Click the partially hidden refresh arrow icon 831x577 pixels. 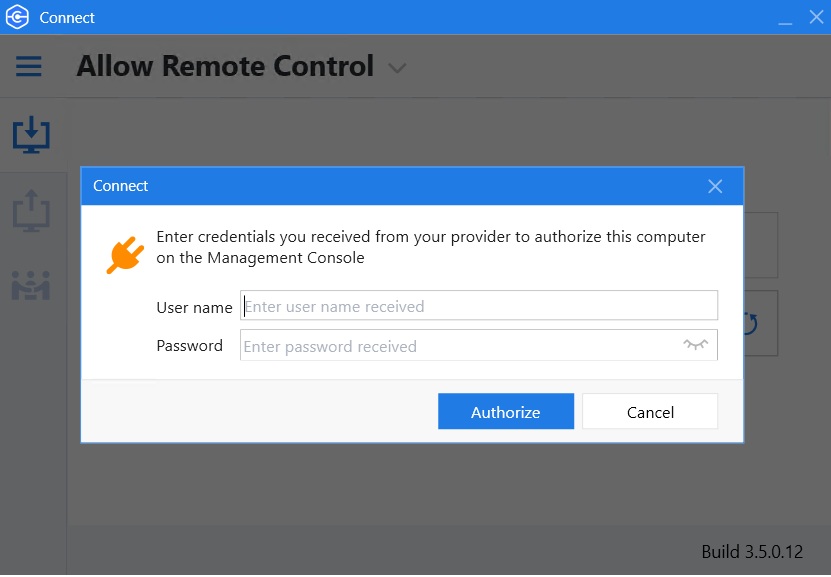750,323
